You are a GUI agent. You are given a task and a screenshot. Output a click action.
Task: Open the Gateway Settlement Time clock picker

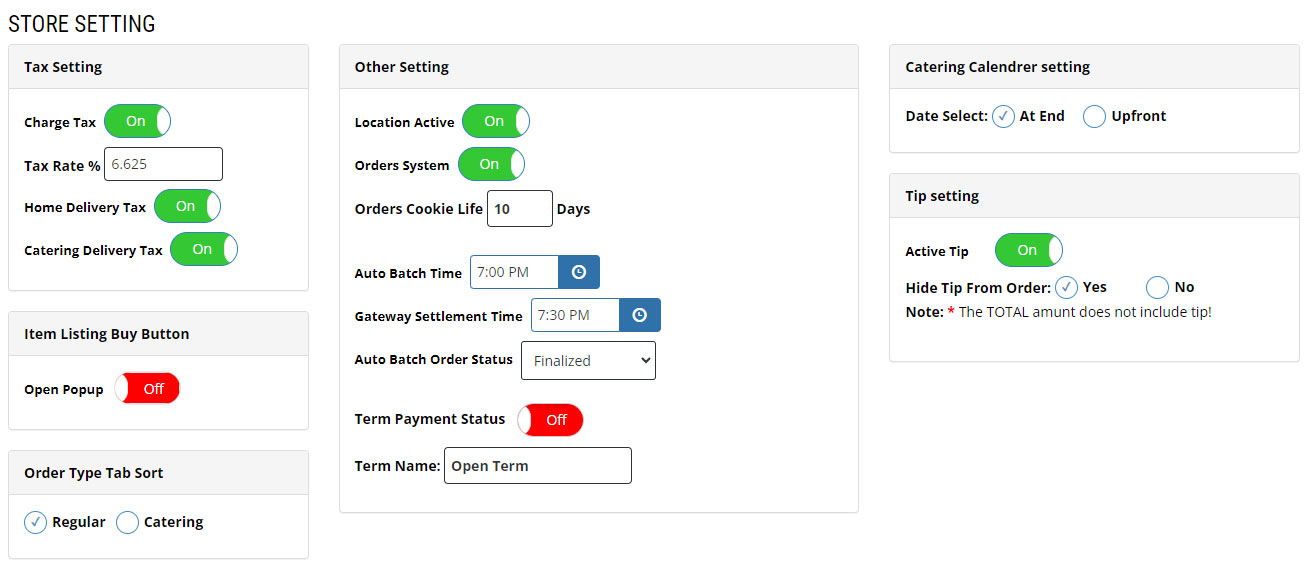(640, 315)
